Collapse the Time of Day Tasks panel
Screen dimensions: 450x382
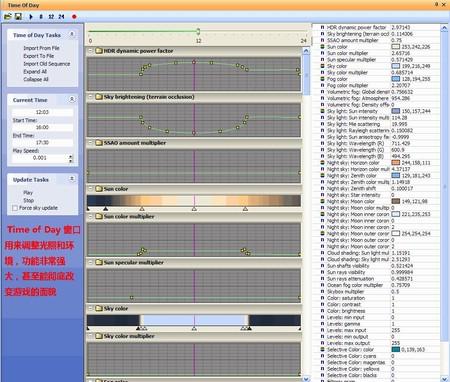[x=72, y=34]
